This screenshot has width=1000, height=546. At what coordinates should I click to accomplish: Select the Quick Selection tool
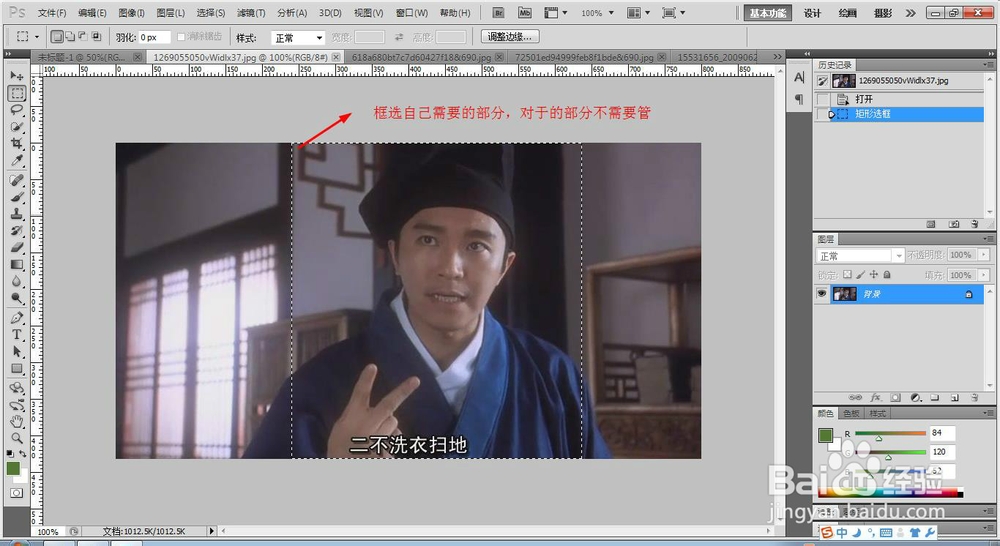point(17,126)
